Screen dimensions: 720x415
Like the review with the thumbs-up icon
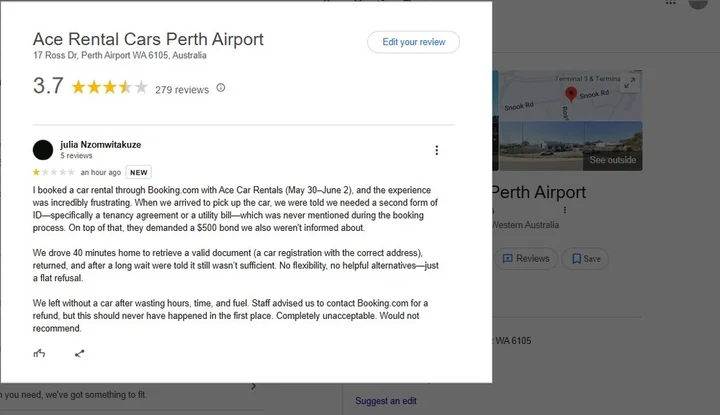click(x=40, y=353)
